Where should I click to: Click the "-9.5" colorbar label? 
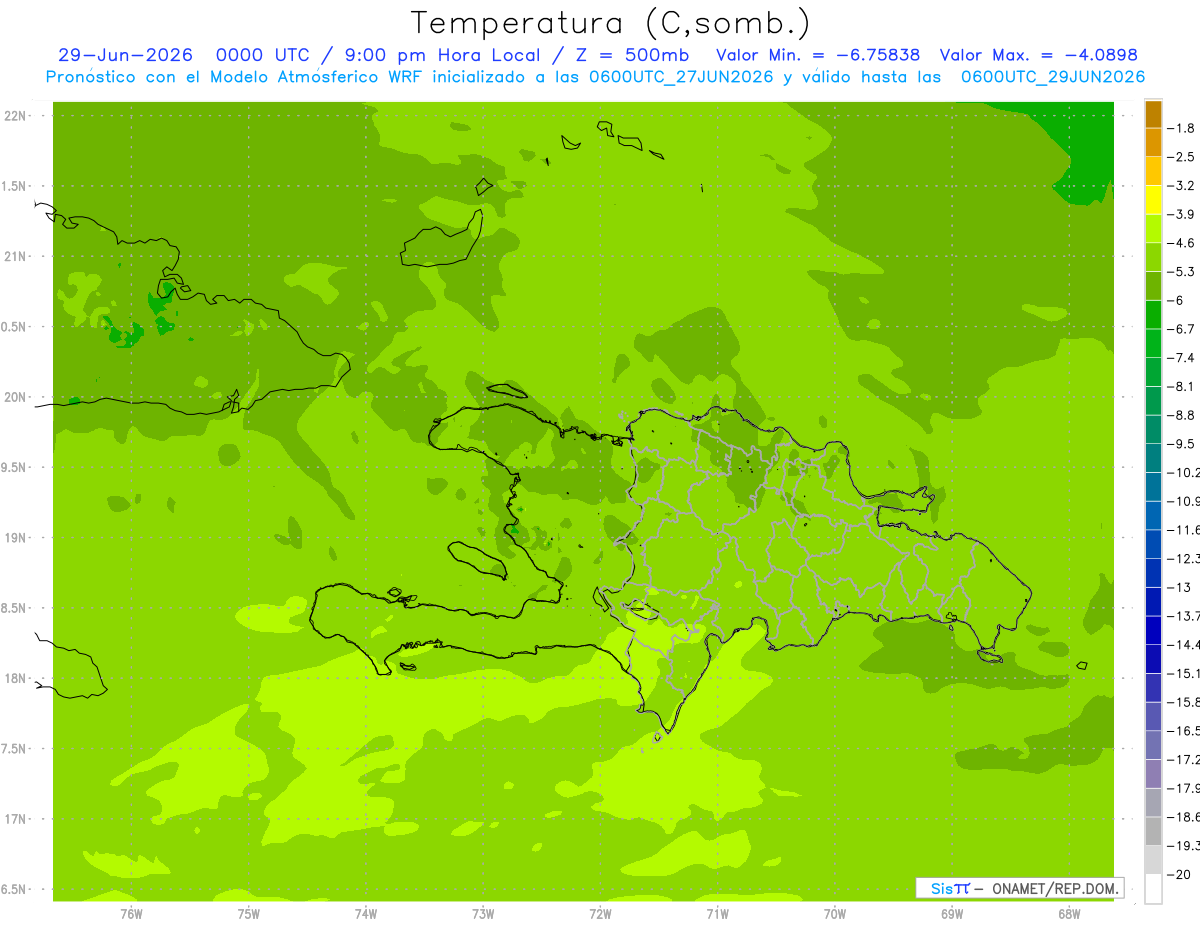[1181, 443]
